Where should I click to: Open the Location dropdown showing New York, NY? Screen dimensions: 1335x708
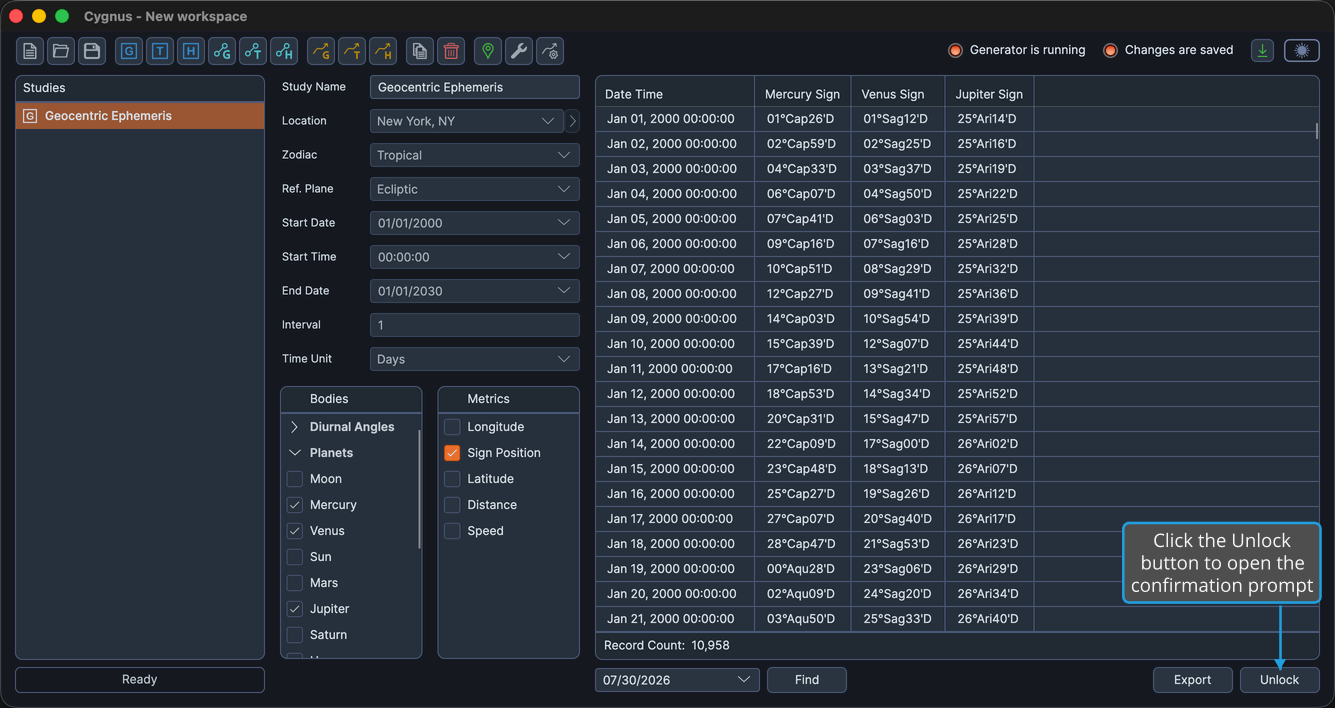pos(467,121)
